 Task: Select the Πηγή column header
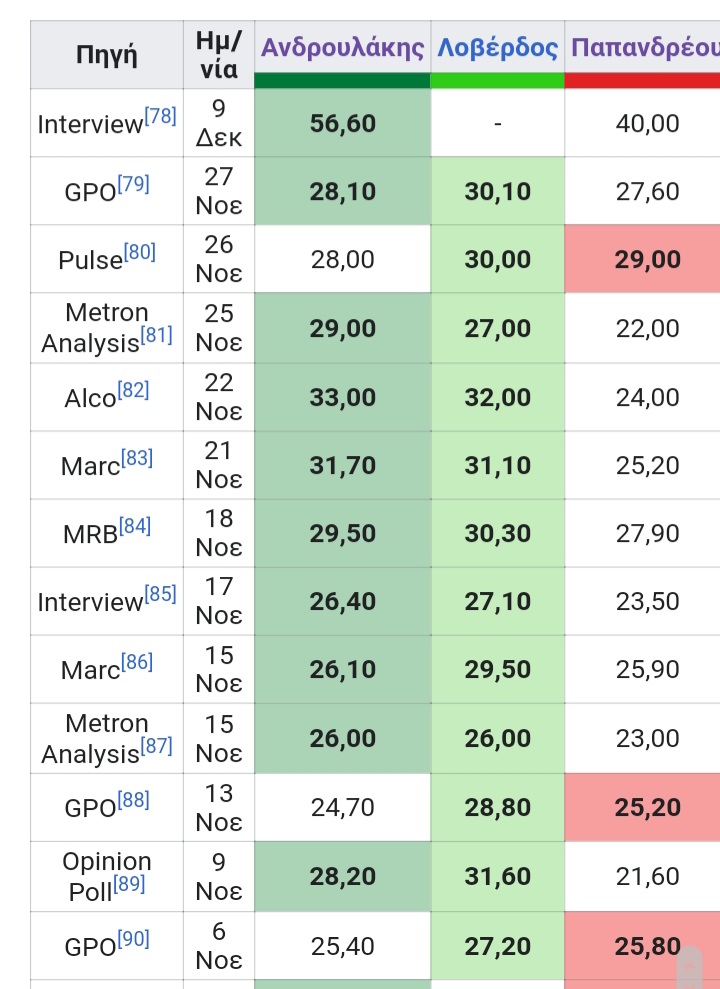coord(107,55)
